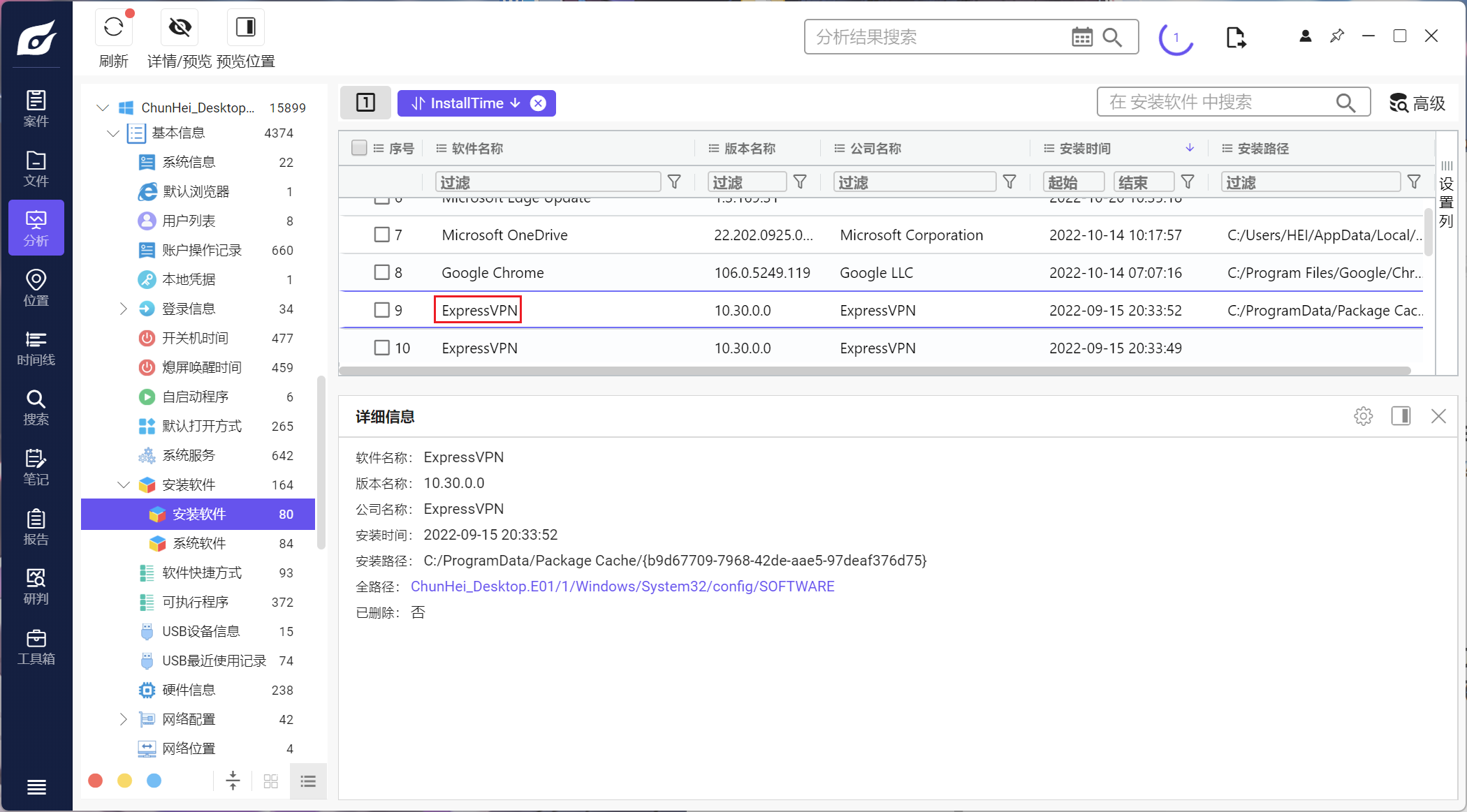Image resolution: width=1467 pixels, height=812 pixels.
Task: Click the export file icon
Action: point(1236,37)
